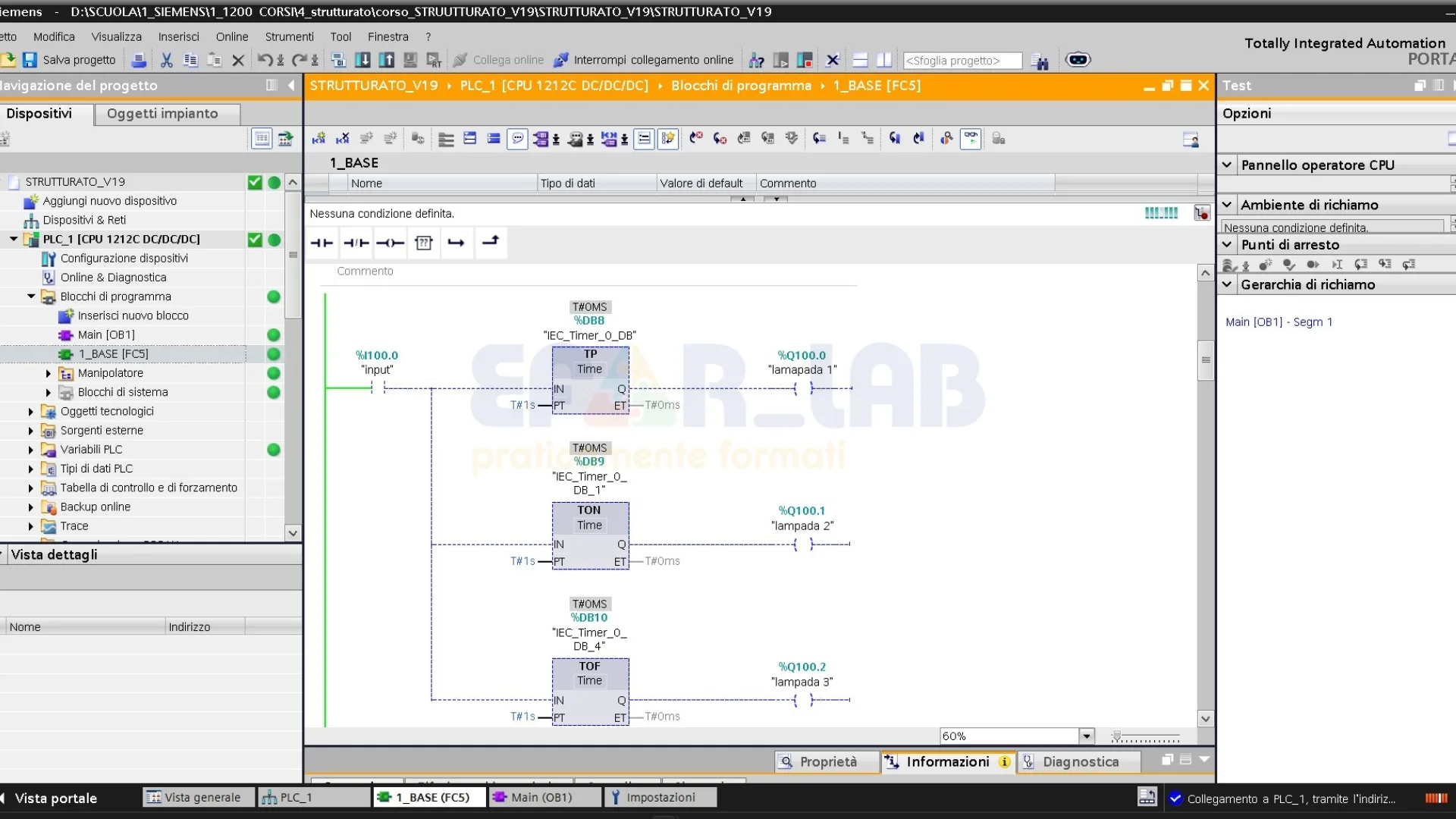
Task: Open the Diagnostica tab
Action: pos(1080,761)
